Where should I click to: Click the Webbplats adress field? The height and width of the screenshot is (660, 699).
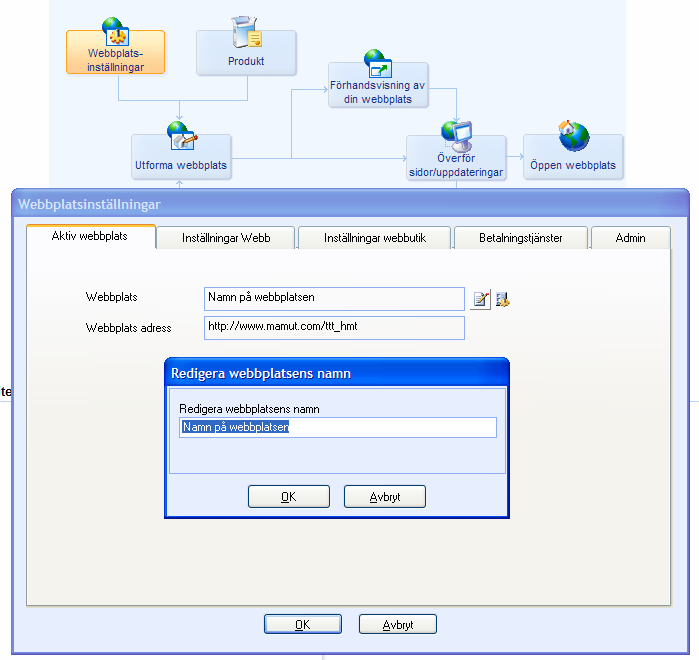click(334, 328)
